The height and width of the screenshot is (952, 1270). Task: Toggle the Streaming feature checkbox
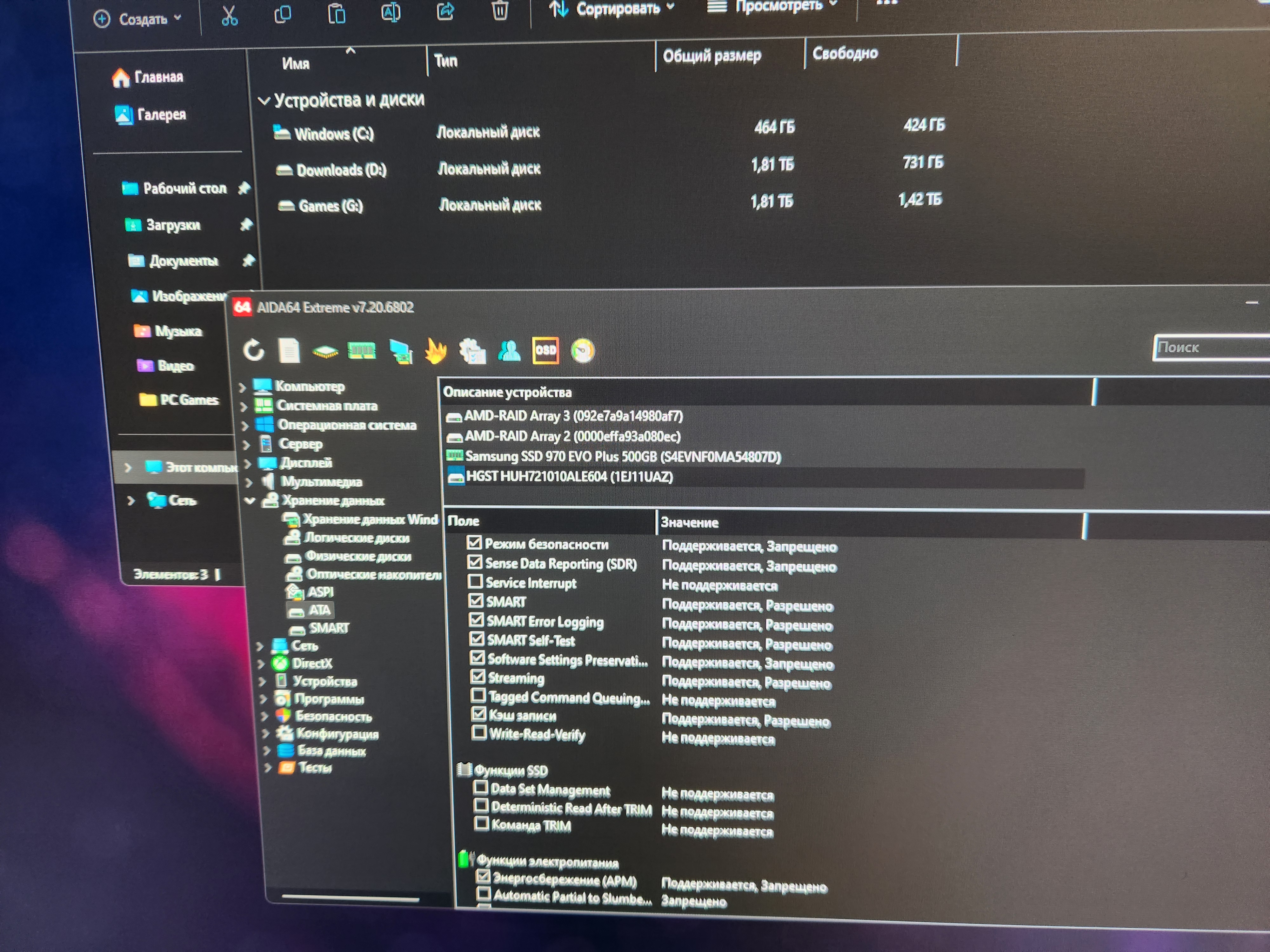pos(478,677)
